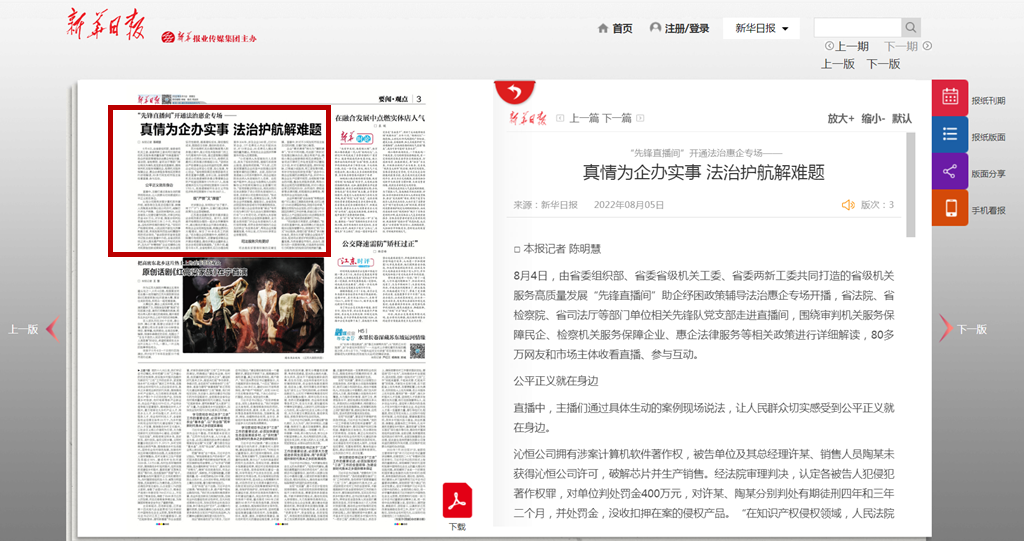Click the right-side 下一版 page arrow
Viewport: 1024px width, 541px height.
click(945, 328)
